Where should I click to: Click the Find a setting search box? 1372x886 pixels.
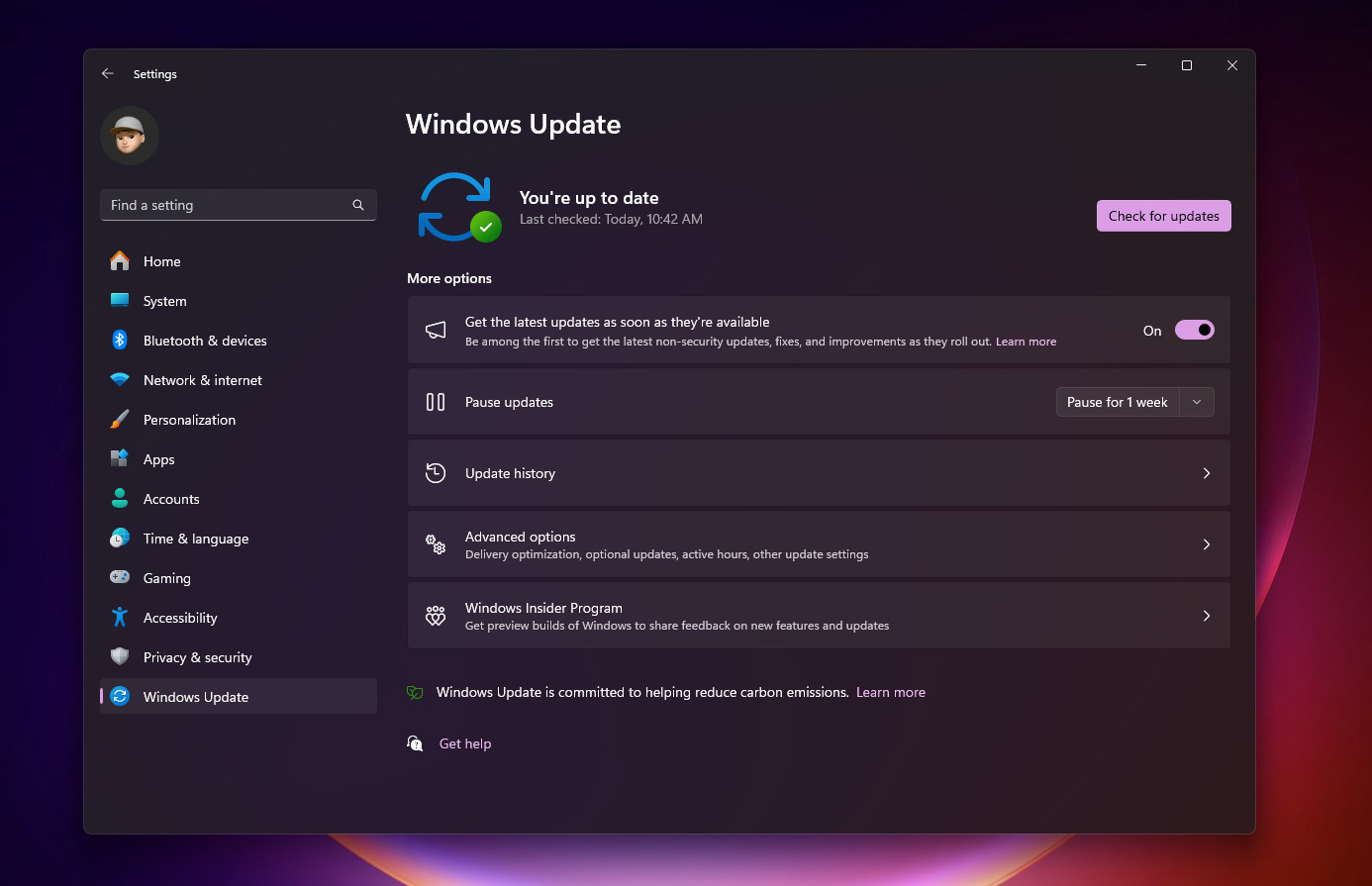pyautogui.click(x=239, y=205)
